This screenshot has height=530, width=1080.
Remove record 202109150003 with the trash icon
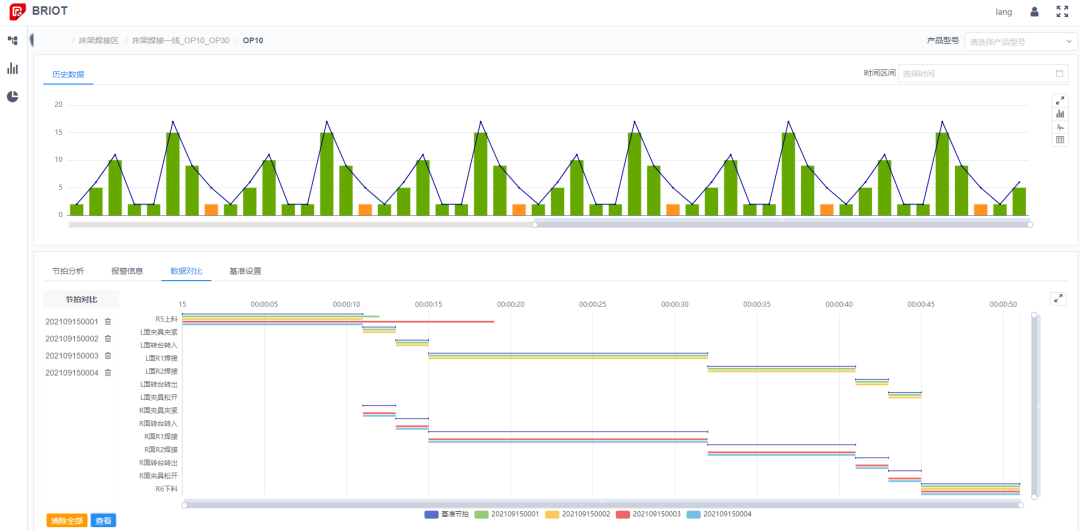tap(108, 356)
